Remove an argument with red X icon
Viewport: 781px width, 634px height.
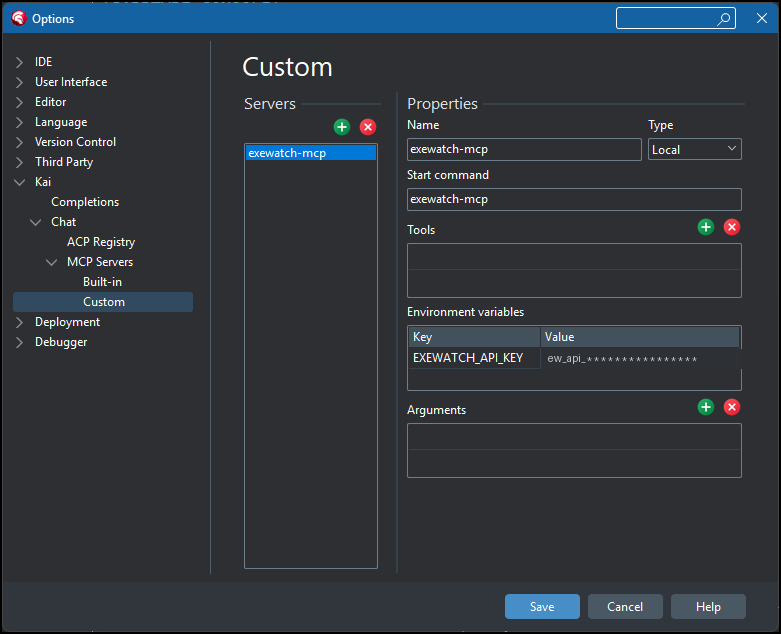tap(731, 407)
